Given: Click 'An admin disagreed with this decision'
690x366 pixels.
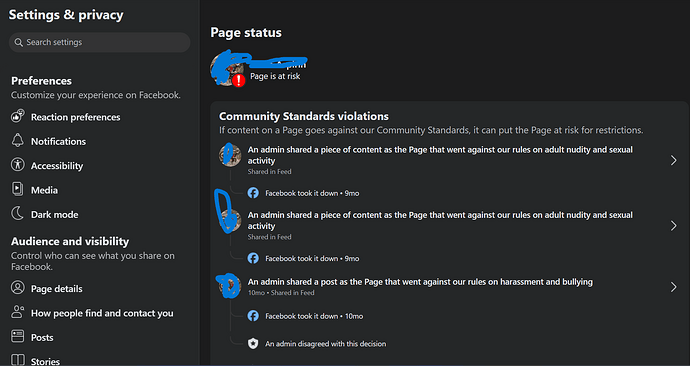Looking at the screenshot, I should 326,344.
